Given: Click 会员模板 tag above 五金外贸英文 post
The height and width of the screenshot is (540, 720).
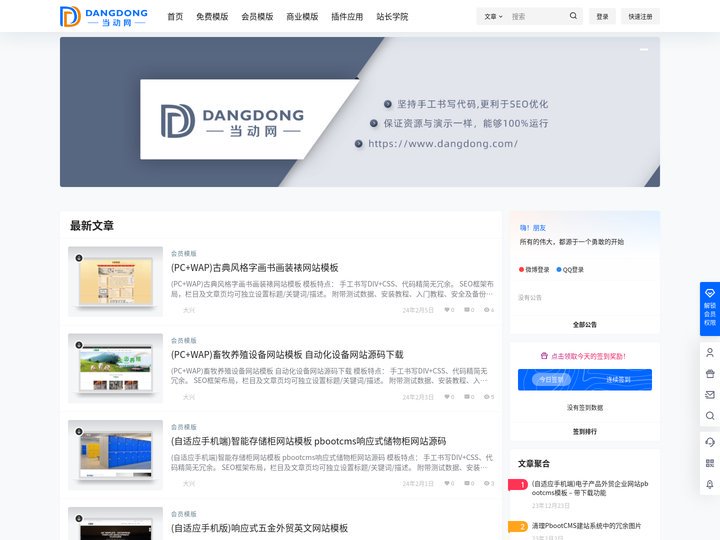Looking at the screenshot, I should [x=184, y=514].
